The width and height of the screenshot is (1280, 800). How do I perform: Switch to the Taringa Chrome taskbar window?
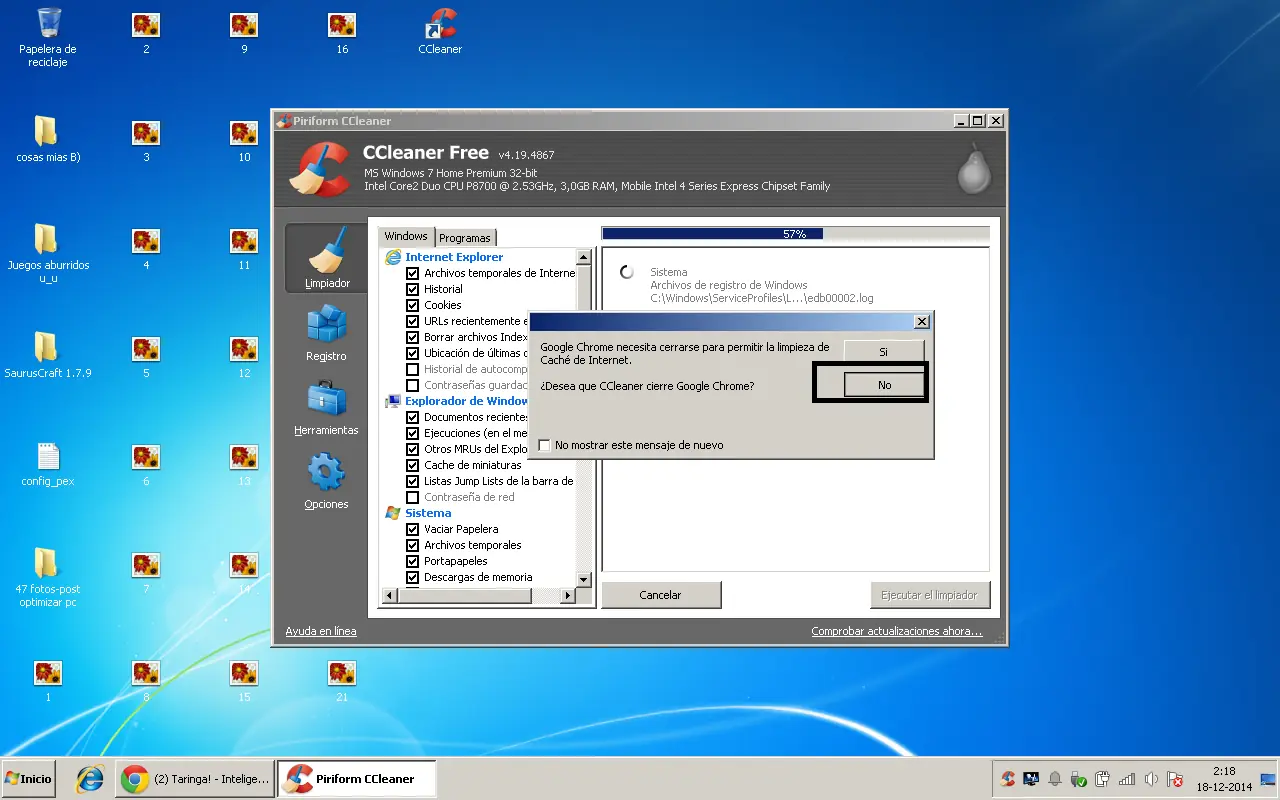click(196, 779)
